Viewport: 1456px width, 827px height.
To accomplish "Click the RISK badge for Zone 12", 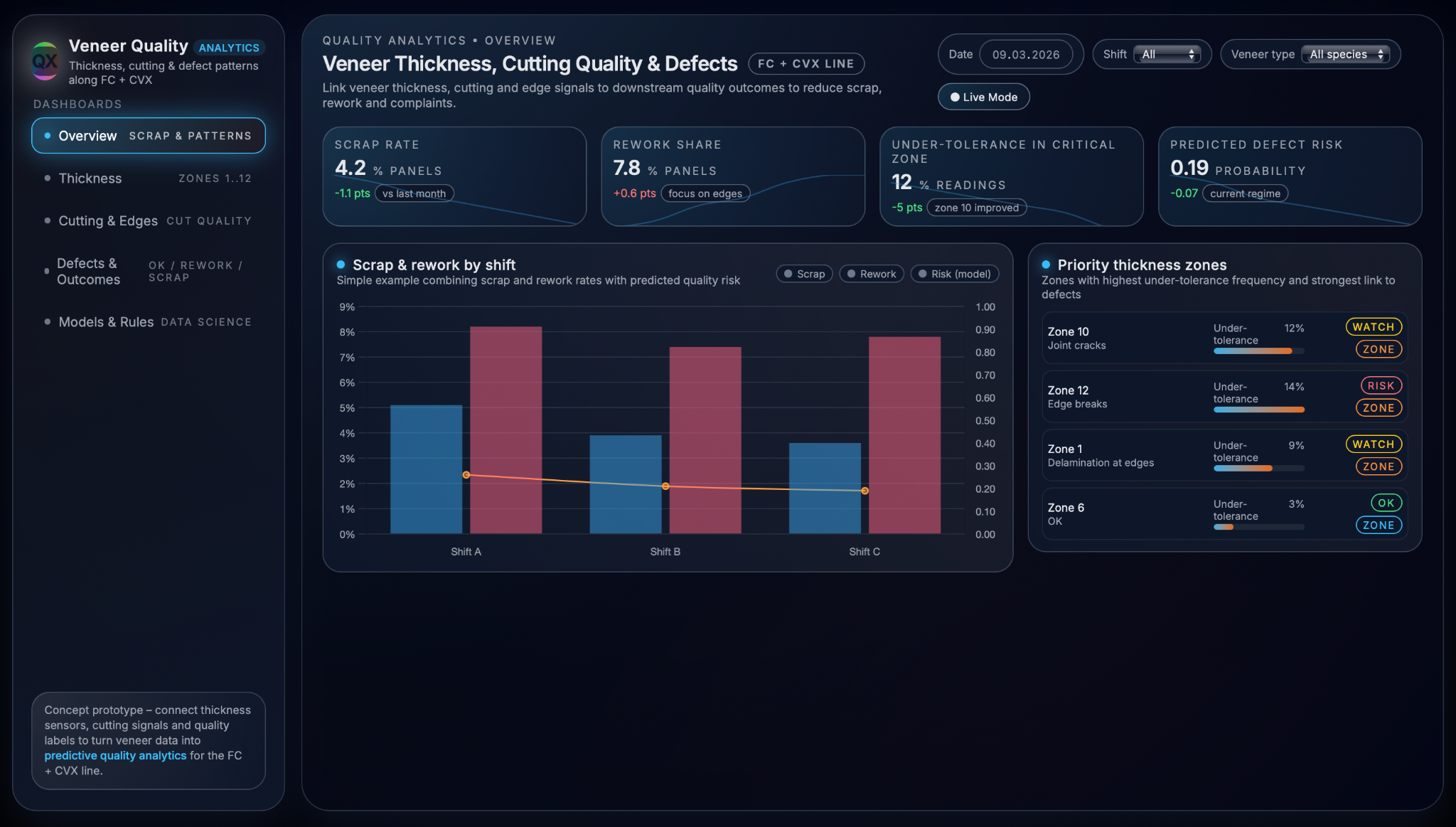I will point(1381,385).
